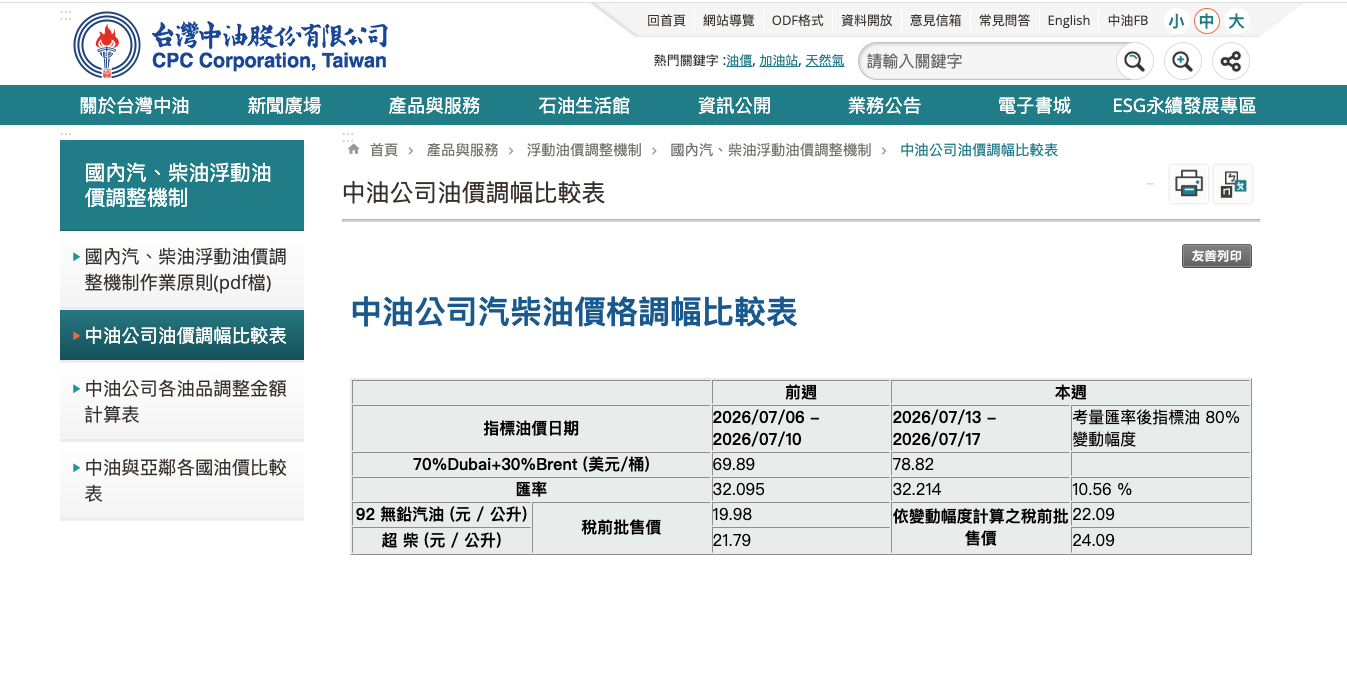The width and height of the screenshot is (1347, 687).
Task: Click 回首頁 top link
Action: 666,21
